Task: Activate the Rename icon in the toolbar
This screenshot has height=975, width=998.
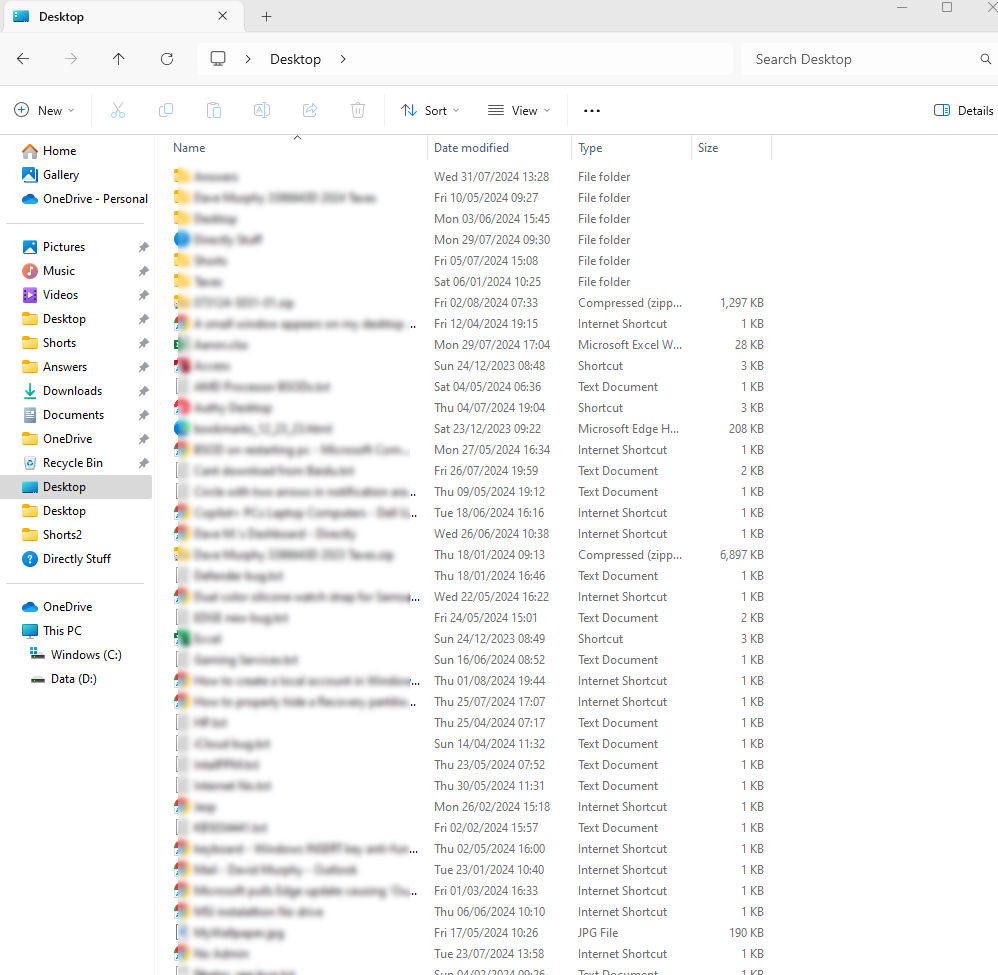Action: click(x=262, y=110)
